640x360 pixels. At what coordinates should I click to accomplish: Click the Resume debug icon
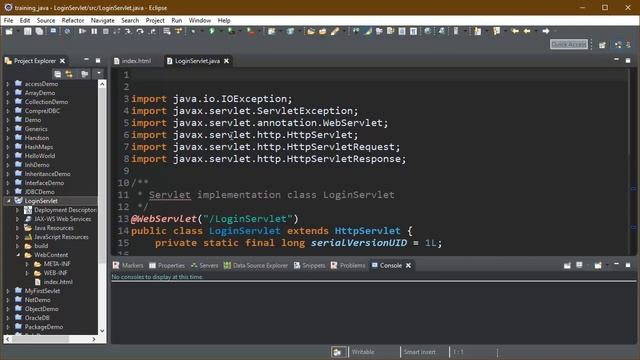(x=82, y=31)
